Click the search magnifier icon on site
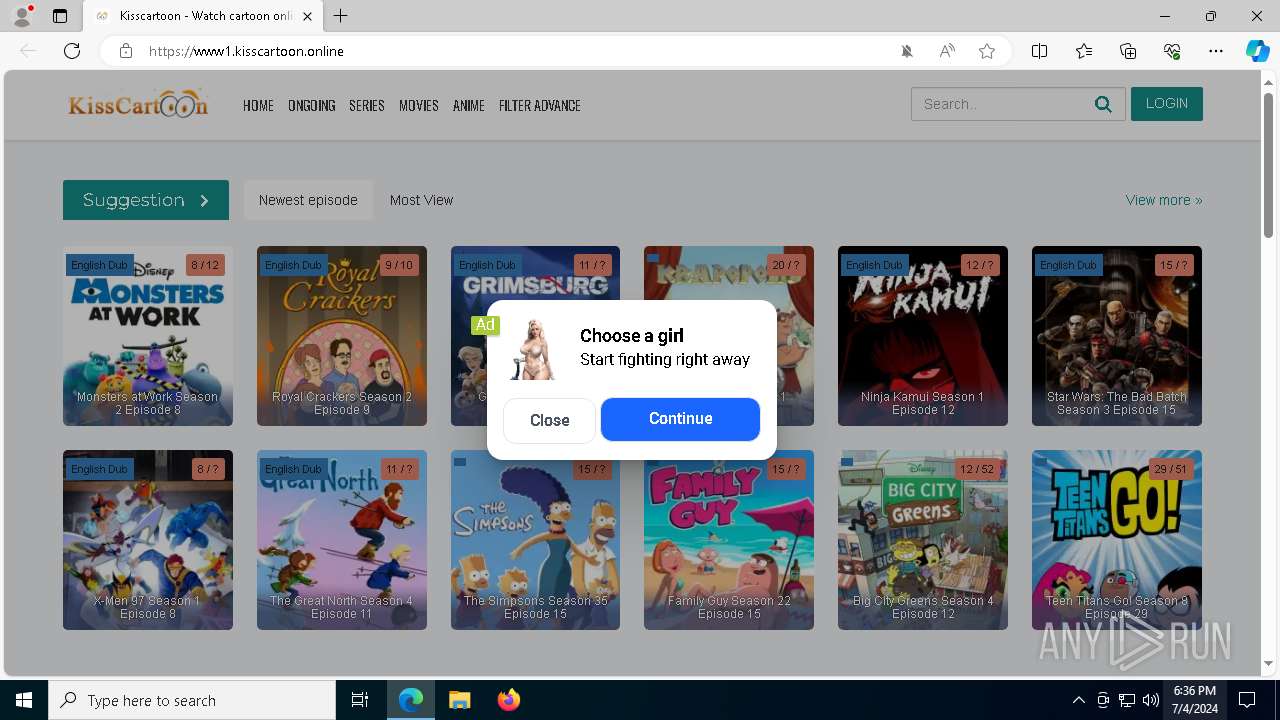 pyautogui.click(x=1103, y=104)
